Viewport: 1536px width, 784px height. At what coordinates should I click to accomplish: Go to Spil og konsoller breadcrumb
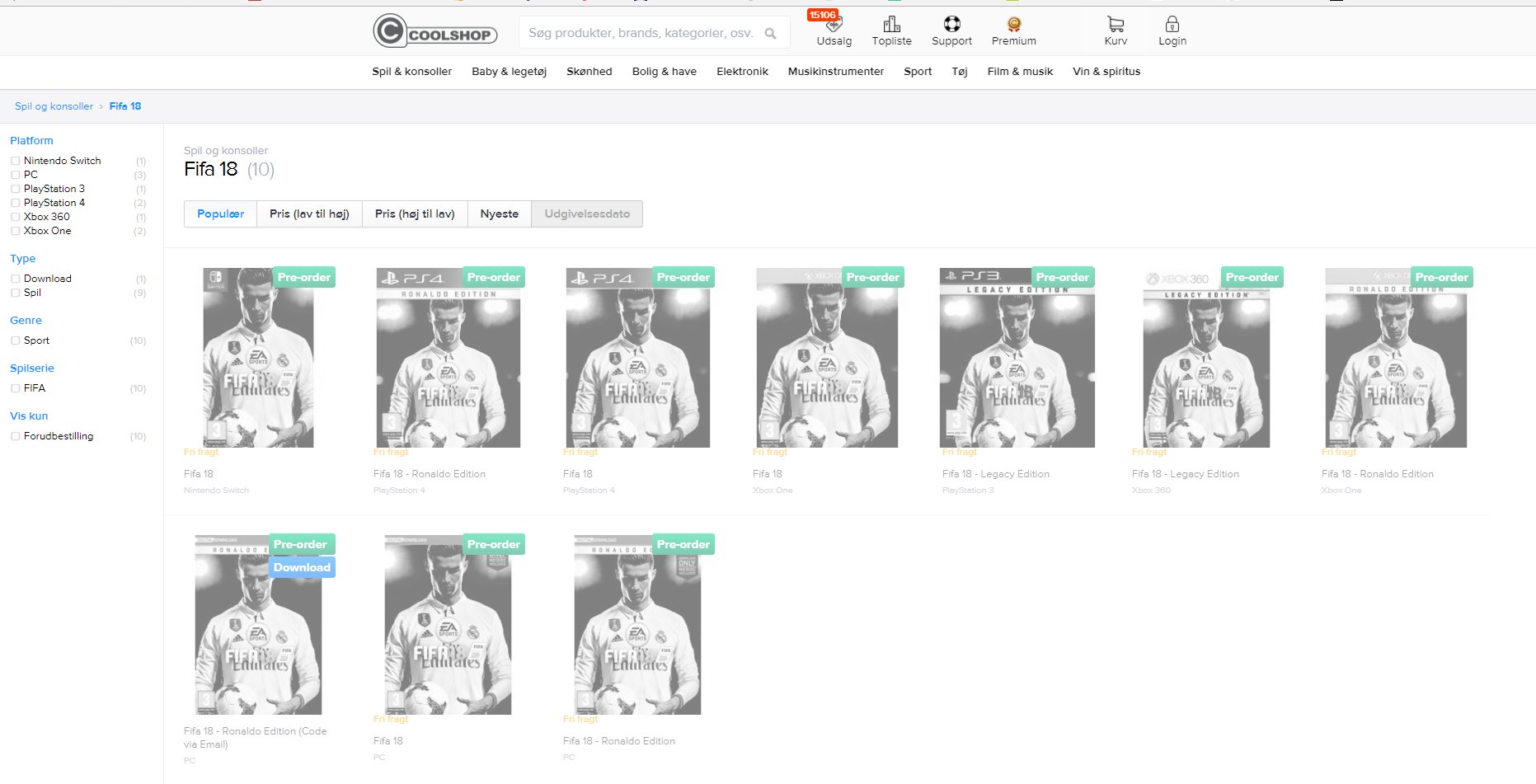point(54,106)
